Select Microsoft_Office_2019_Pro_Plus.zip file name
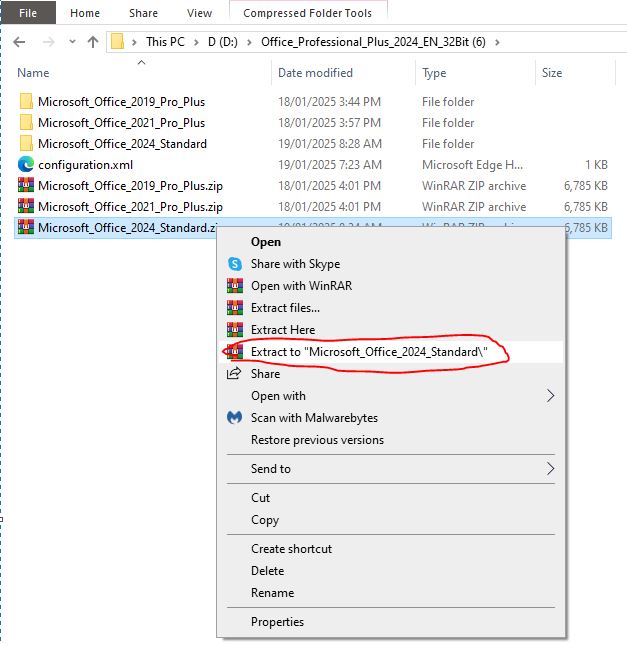 point(130,186)
